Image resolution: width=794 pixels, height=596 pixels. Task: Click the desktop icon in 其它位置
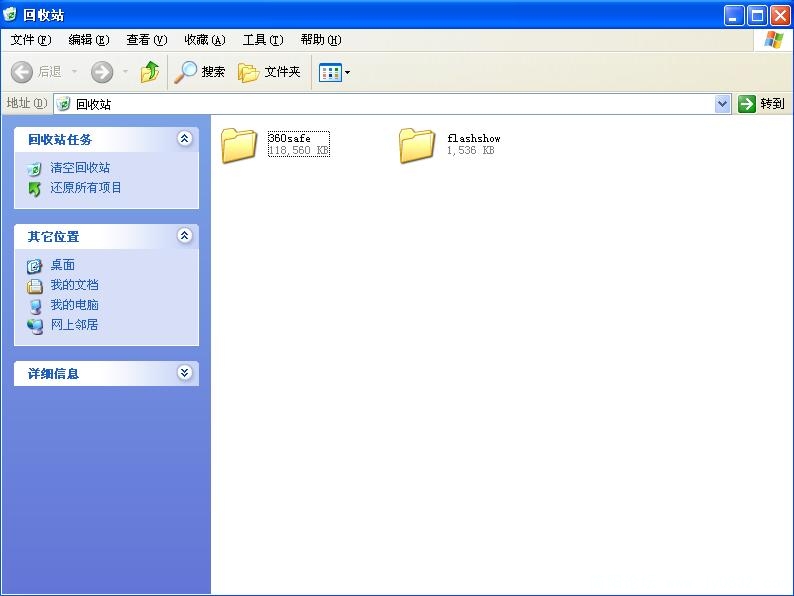pyautogui.click(x=34, y=266)
